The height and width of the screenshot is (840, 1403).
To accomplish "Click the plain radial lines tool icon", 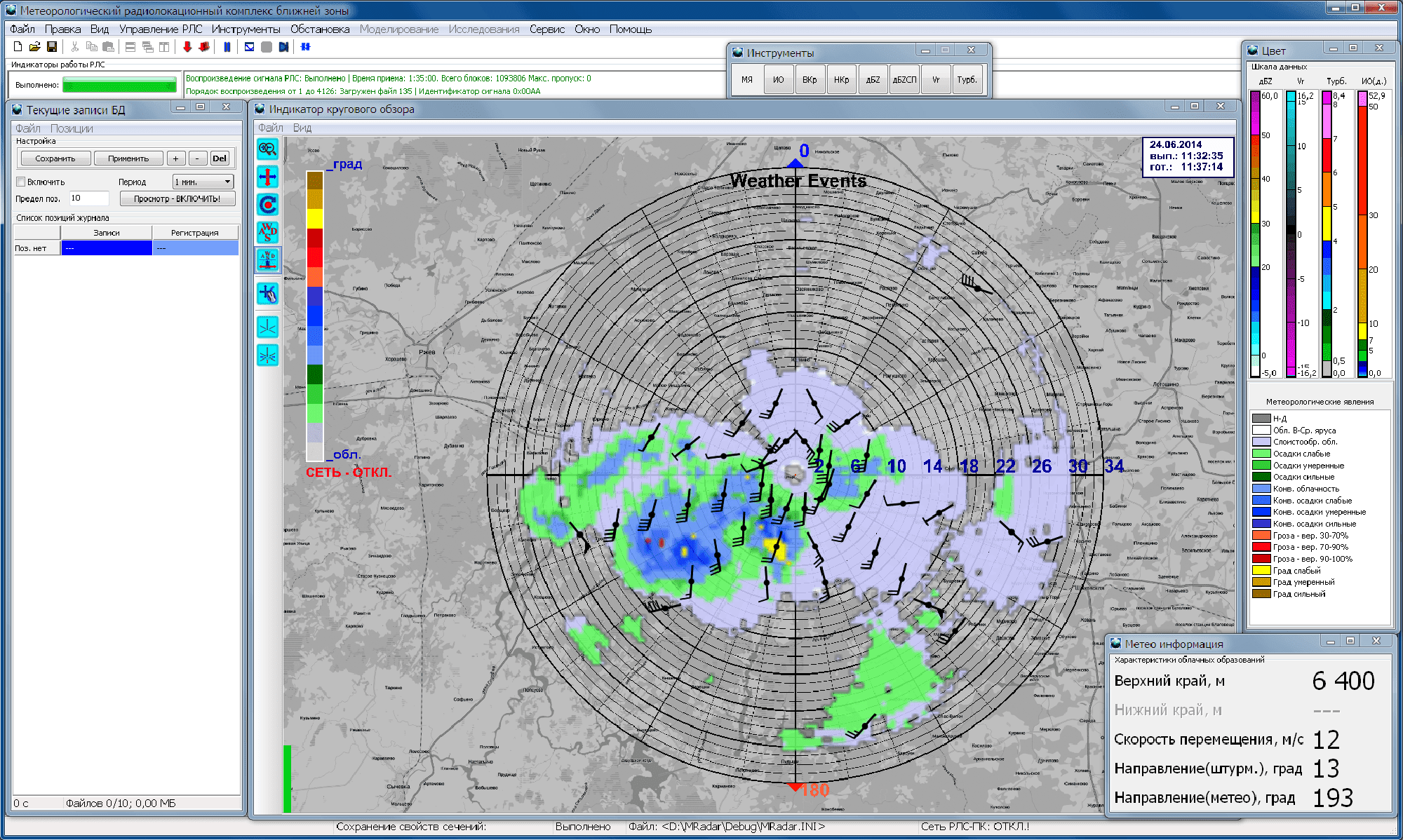I will 268,327.
